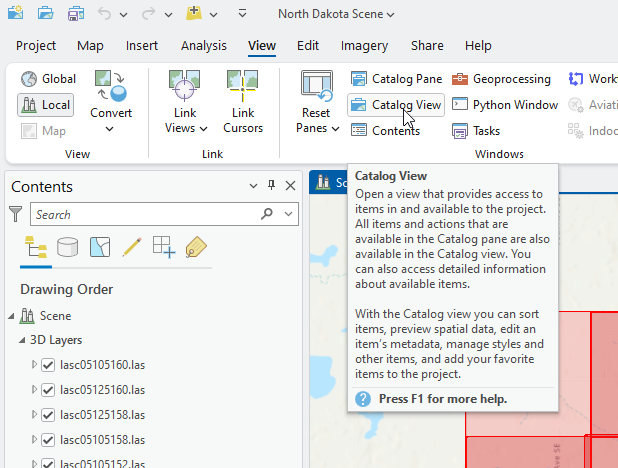Uncheck lasc05105152.las layer visibility
This screenshot has height=468, width=618.
pos(48,463)
